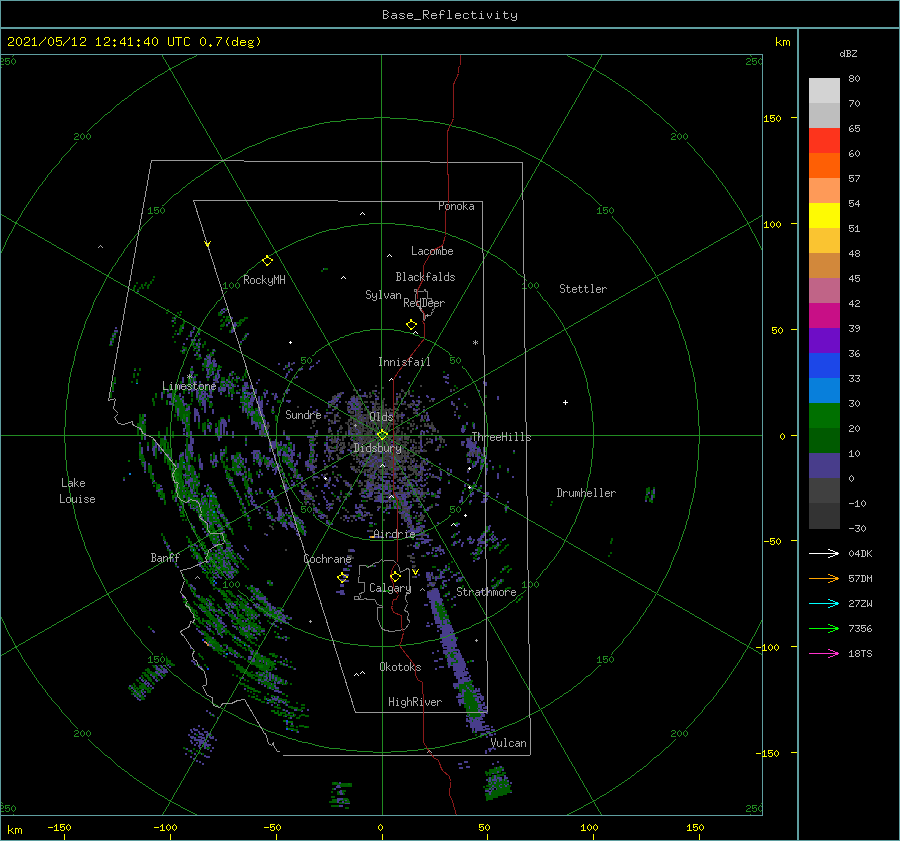The width and height of the screenshot is (900, 841).
Task: Click the Banff label
Action: 165,558
